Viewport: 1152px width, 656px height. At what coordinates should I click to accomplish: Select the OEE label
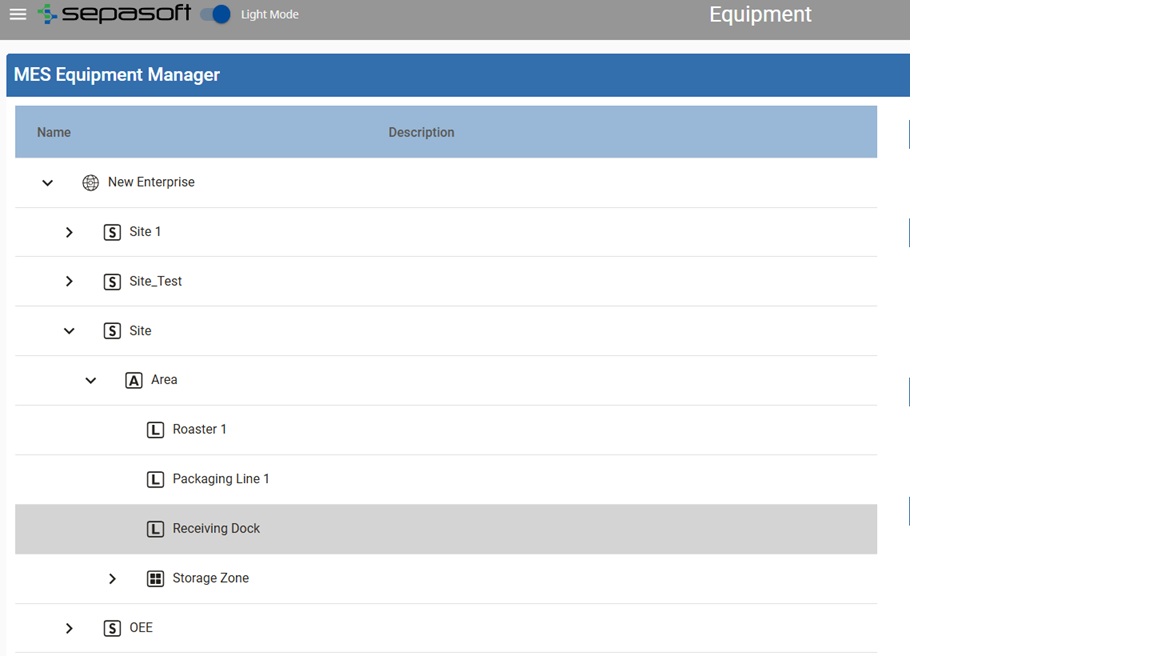pyautogui.click(x=141, y=627)
